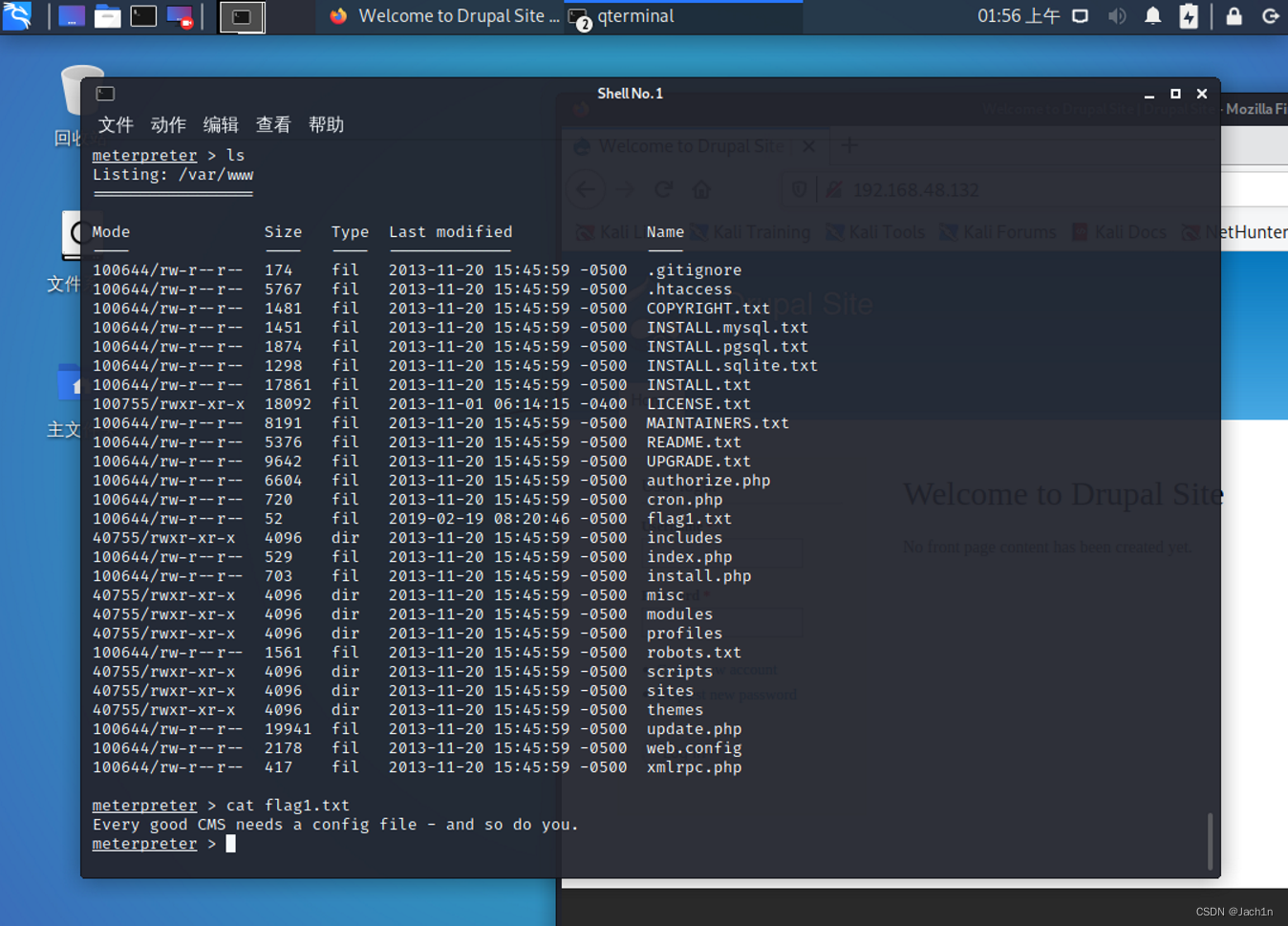Image resolution: width=1288 pixels, height=926 pixels.
Task: Select the web.config name in listing
Action: [x=694, y=748]
